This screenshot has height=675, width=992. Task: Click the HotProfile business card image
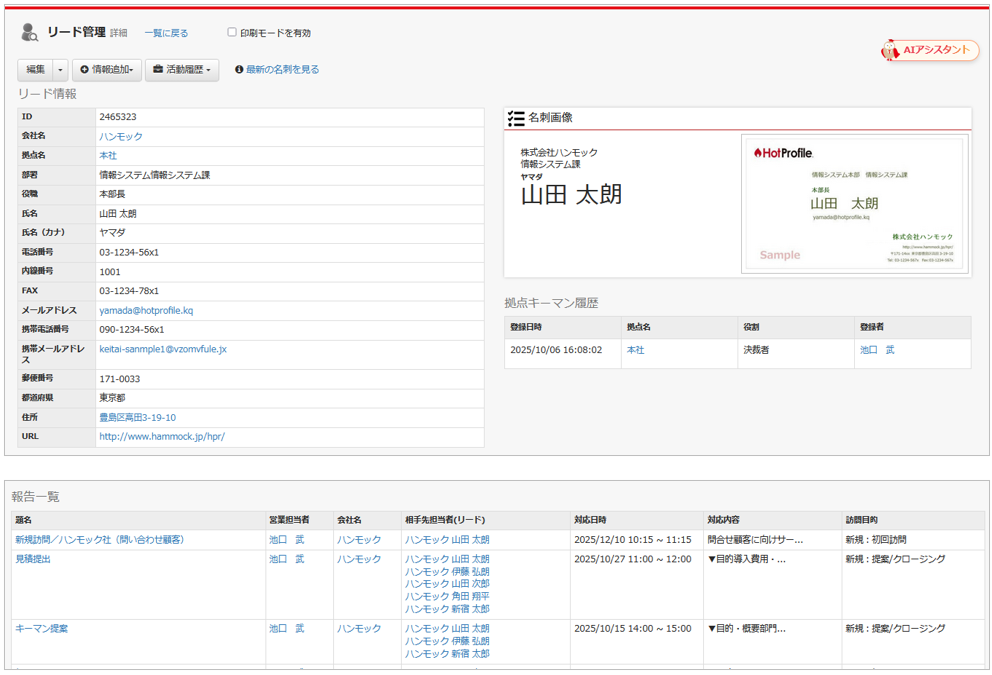(855, 204)
